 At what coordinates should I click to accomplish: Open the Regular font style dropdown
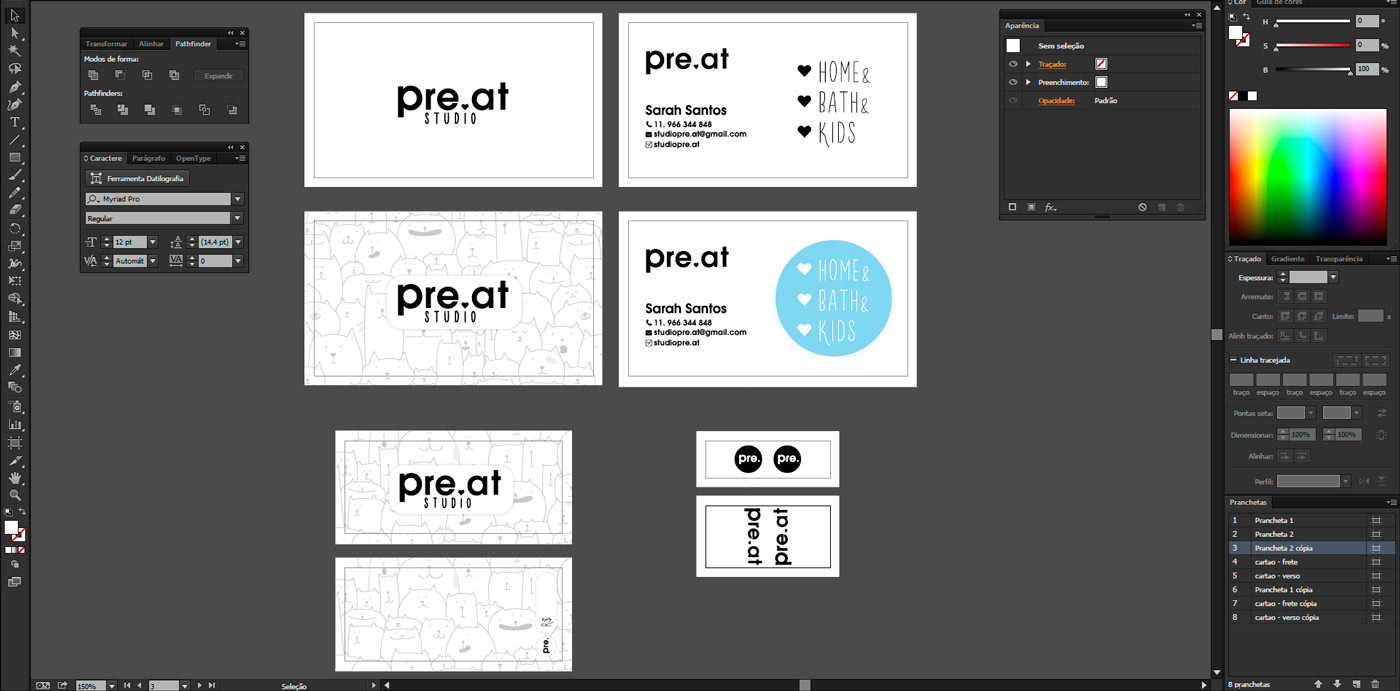click(x=238, y=218)
